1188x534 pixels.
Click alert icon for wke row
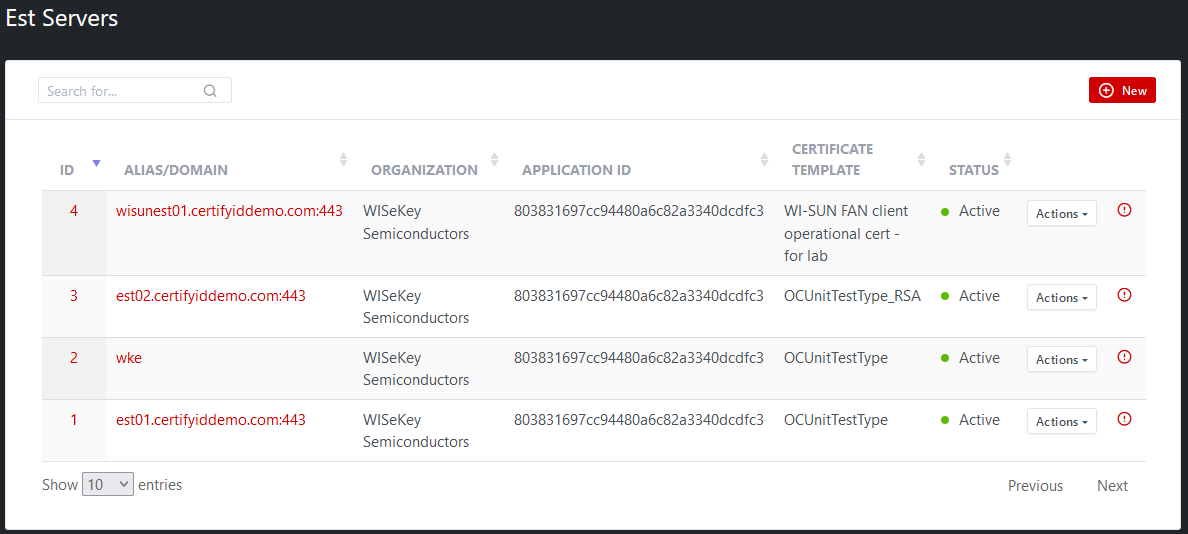(1124, 357)
